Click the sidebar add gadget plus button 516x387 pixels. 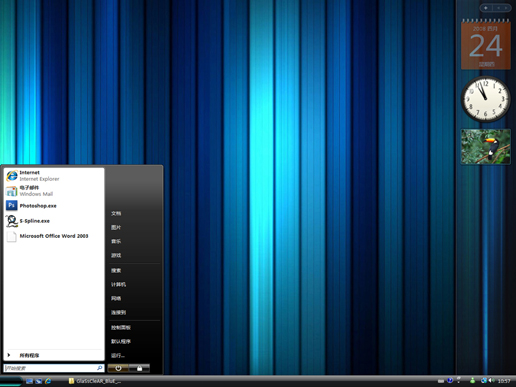click(486, 8)
